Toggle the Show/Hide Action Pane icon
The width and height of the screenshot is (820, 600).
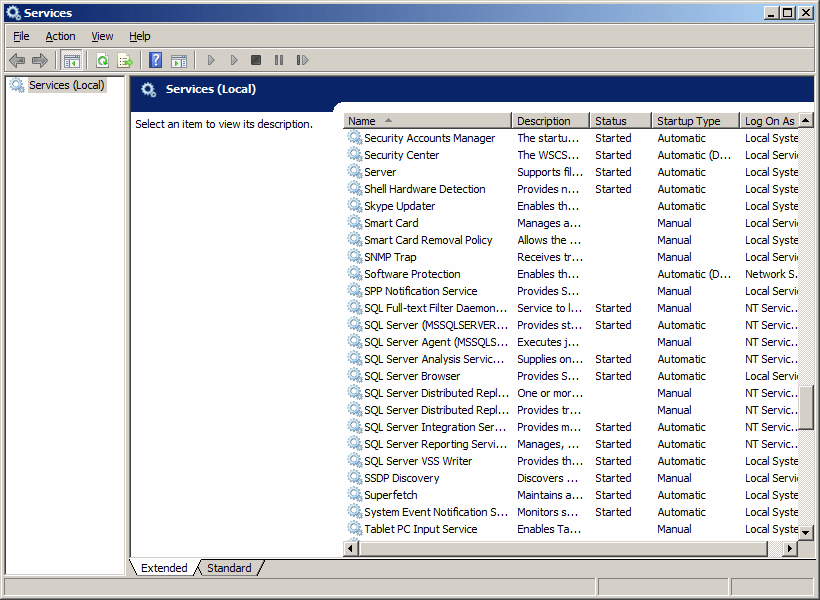pyautogui.click(x=179, y=60)
